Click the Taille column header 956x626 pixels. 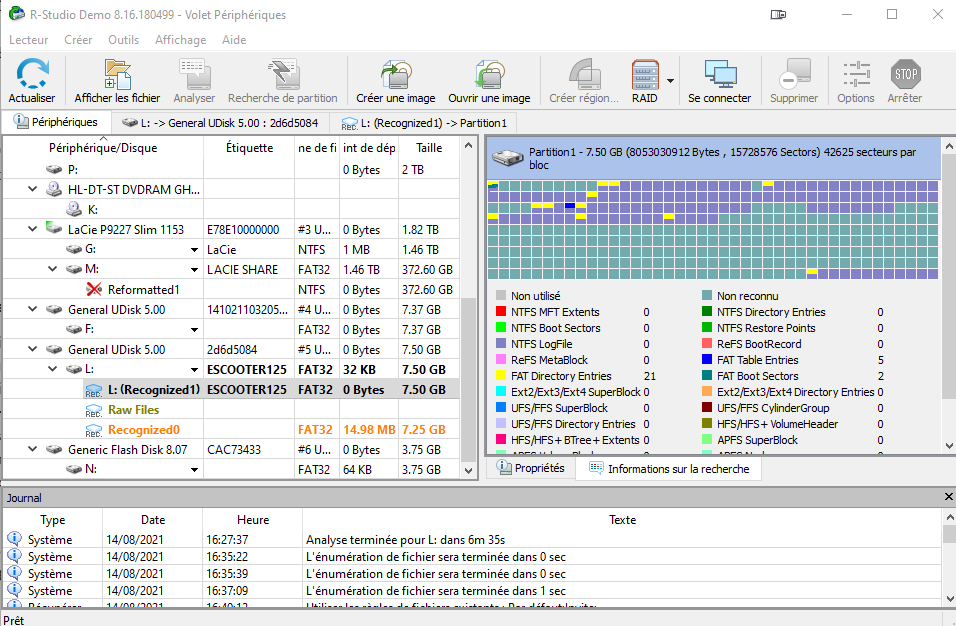click(x=429, y=148)
